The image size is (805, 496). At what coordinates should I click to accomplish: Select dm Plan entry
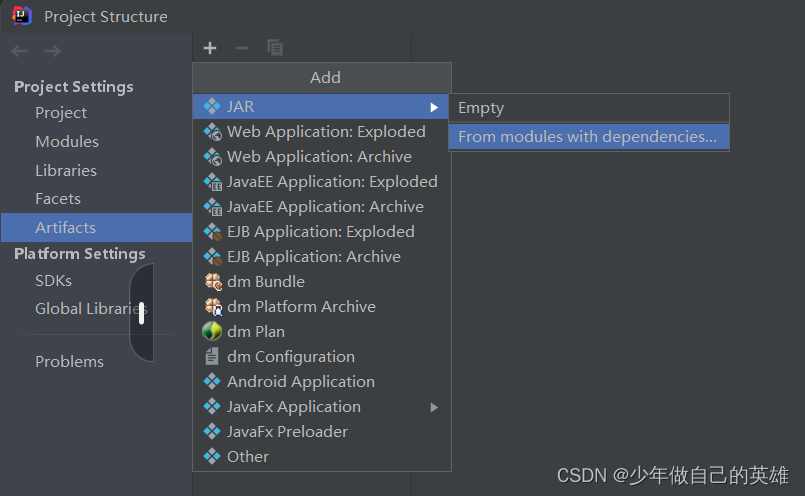tap(322, 332)
